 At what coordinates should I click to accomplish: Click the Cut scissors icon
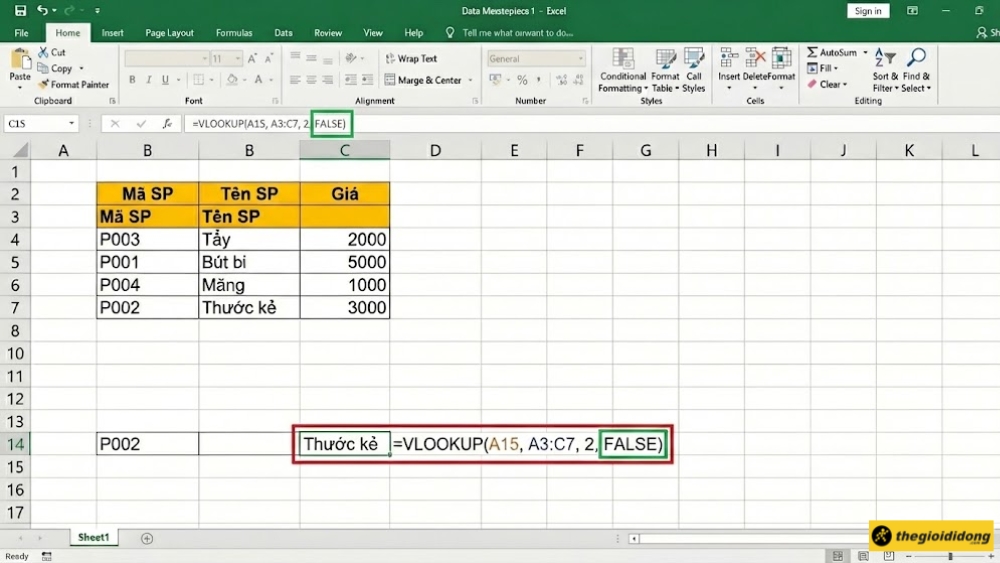[45, 52]
